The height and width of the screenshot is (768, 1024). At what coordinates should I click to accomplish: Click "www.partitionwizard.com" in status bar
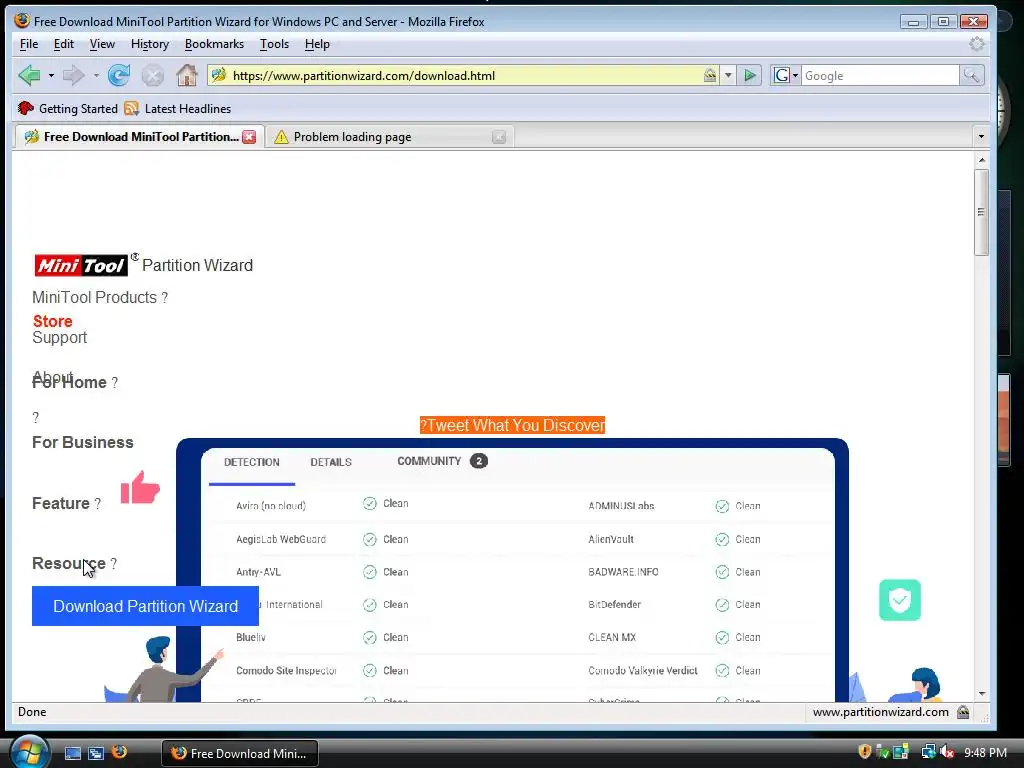click(x=880, y=712)
